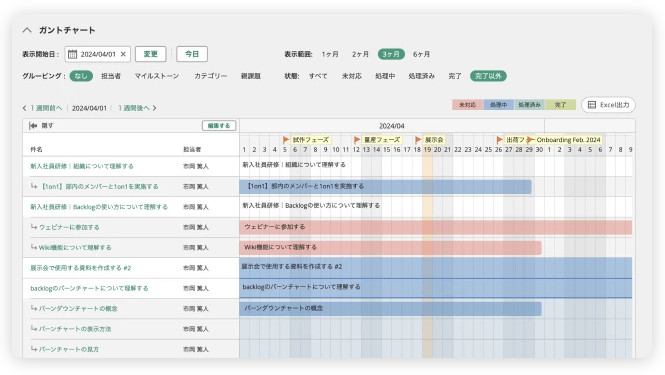
Task: Set grouping to なし
Action: point(81,76)
